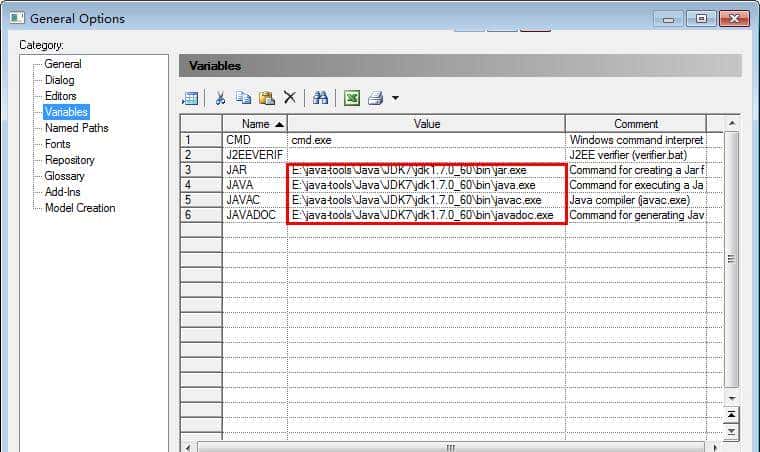Select the General category
Image resolution: width=760 pixels, height=452 pixels.
point(63,64)
